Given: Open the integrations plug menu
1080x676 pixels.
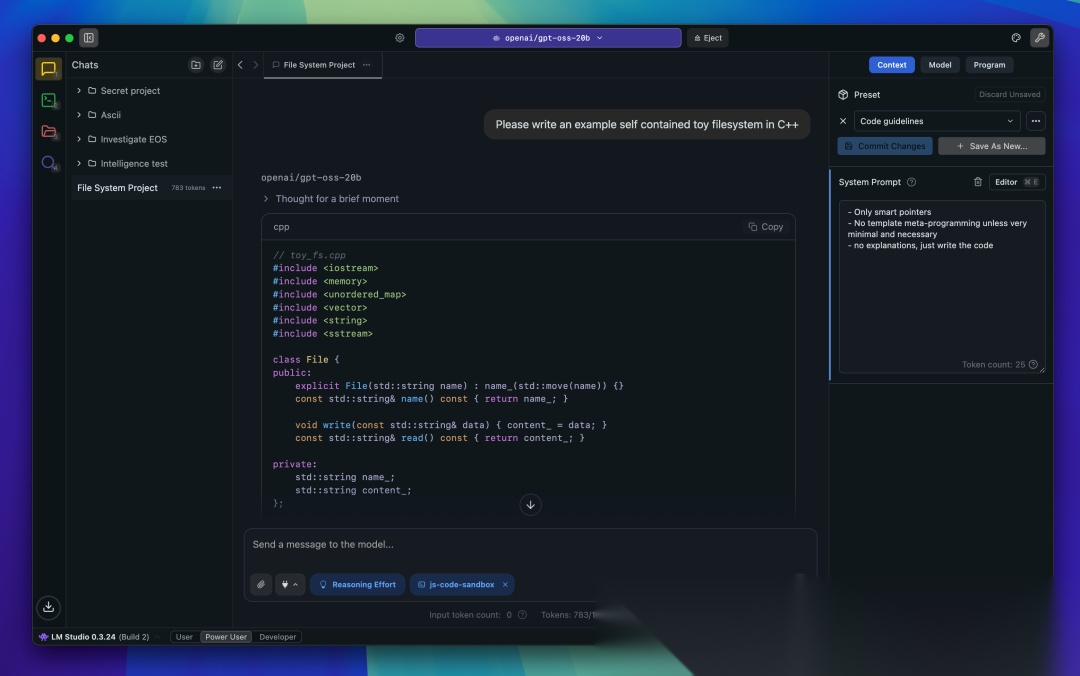Looking at the screenshot, I should [289, 584].
